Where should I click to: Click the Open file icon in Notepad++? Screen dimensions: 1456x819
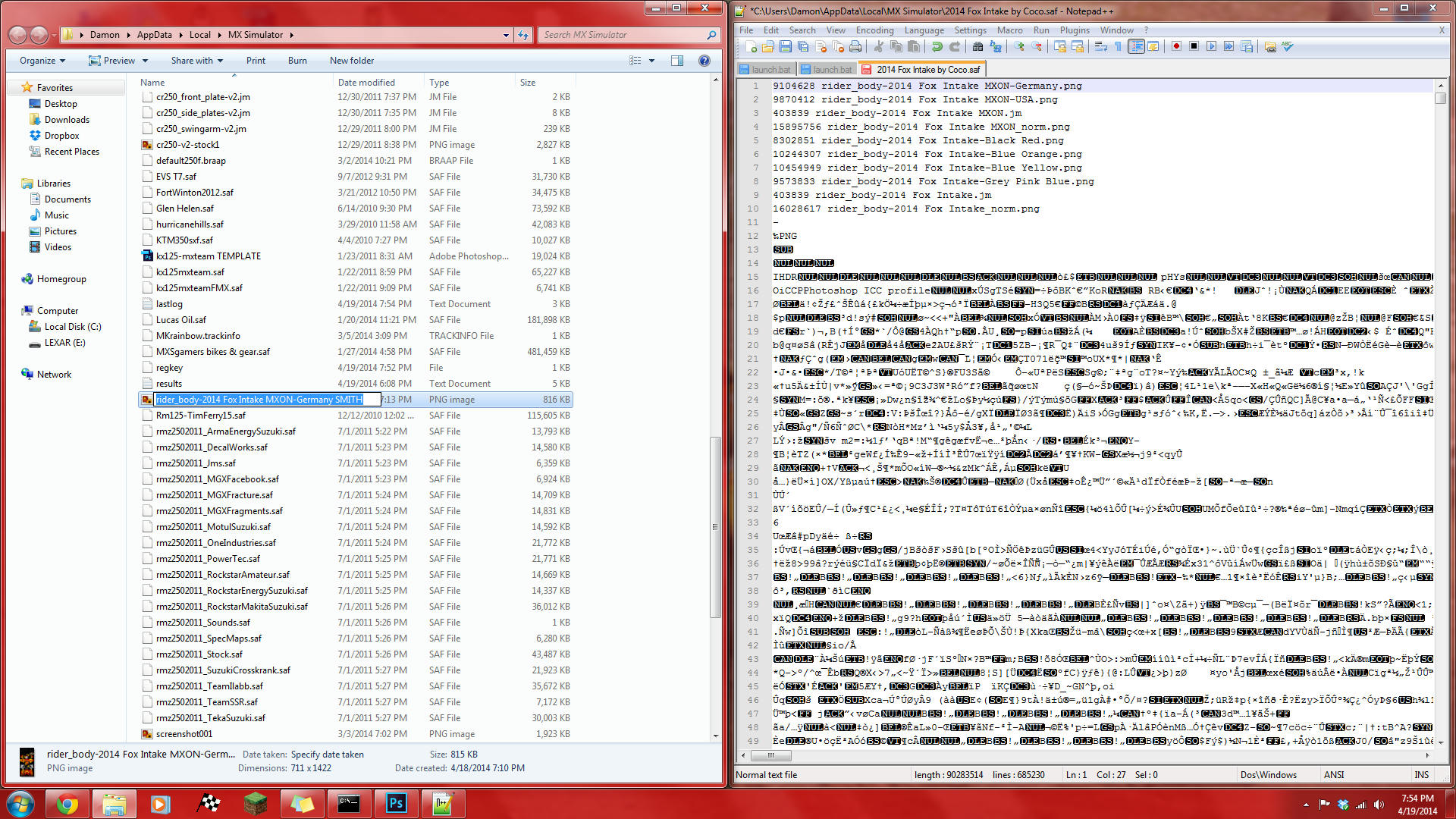tap(767, 46)
